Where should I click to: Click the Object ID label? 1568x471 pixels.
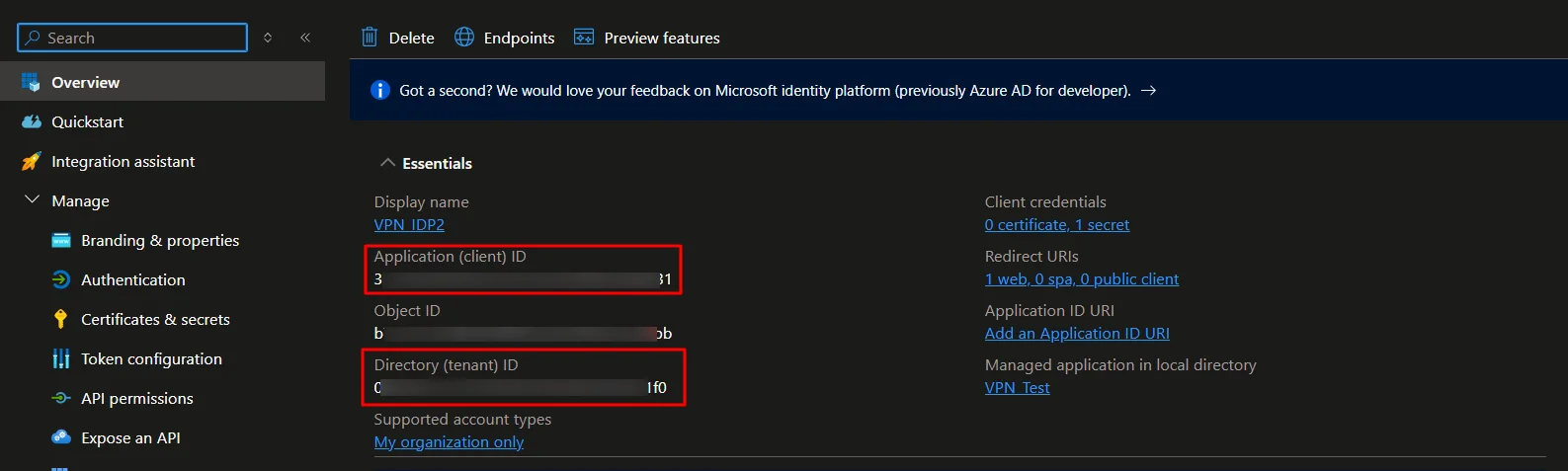pyautogui.click(x=407, y=310)
